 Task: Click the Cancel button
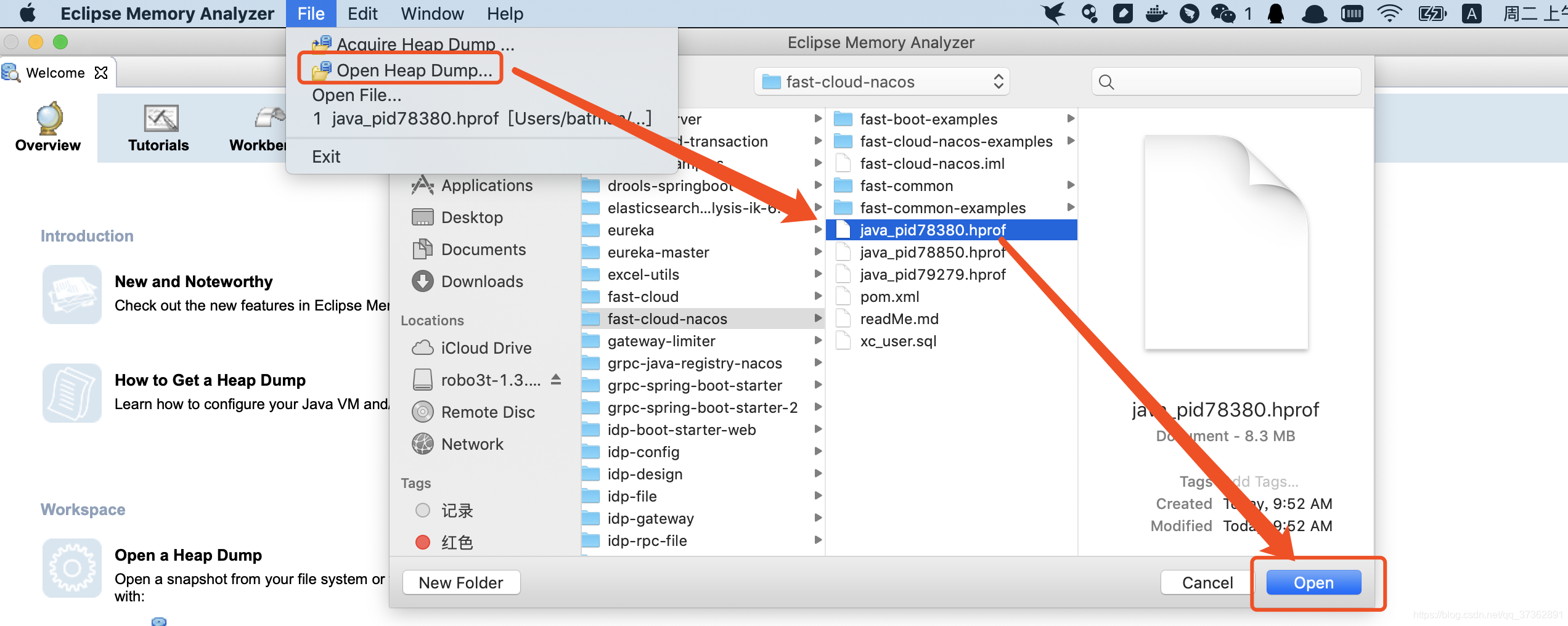(1207, 583)
